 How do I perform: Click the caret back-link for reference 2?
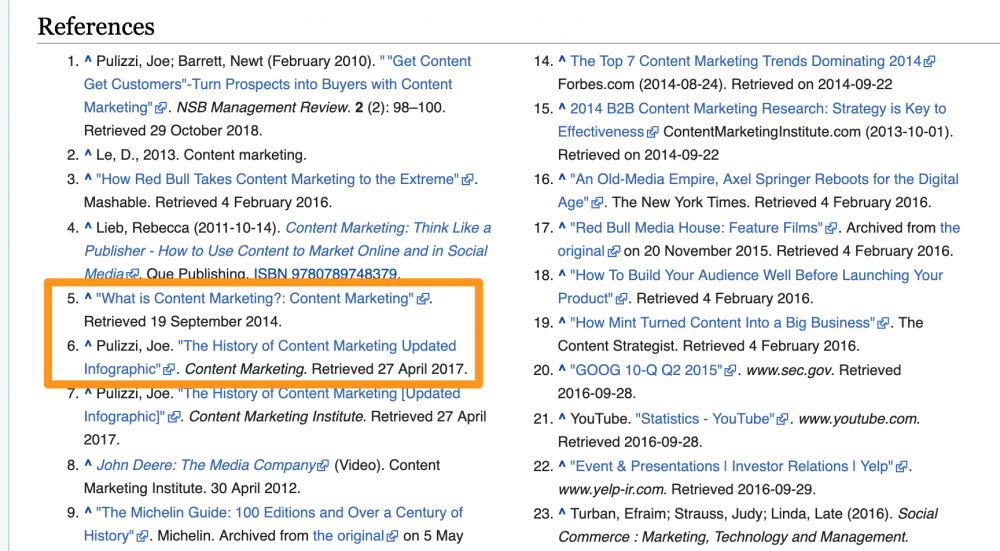click(88, 155)
